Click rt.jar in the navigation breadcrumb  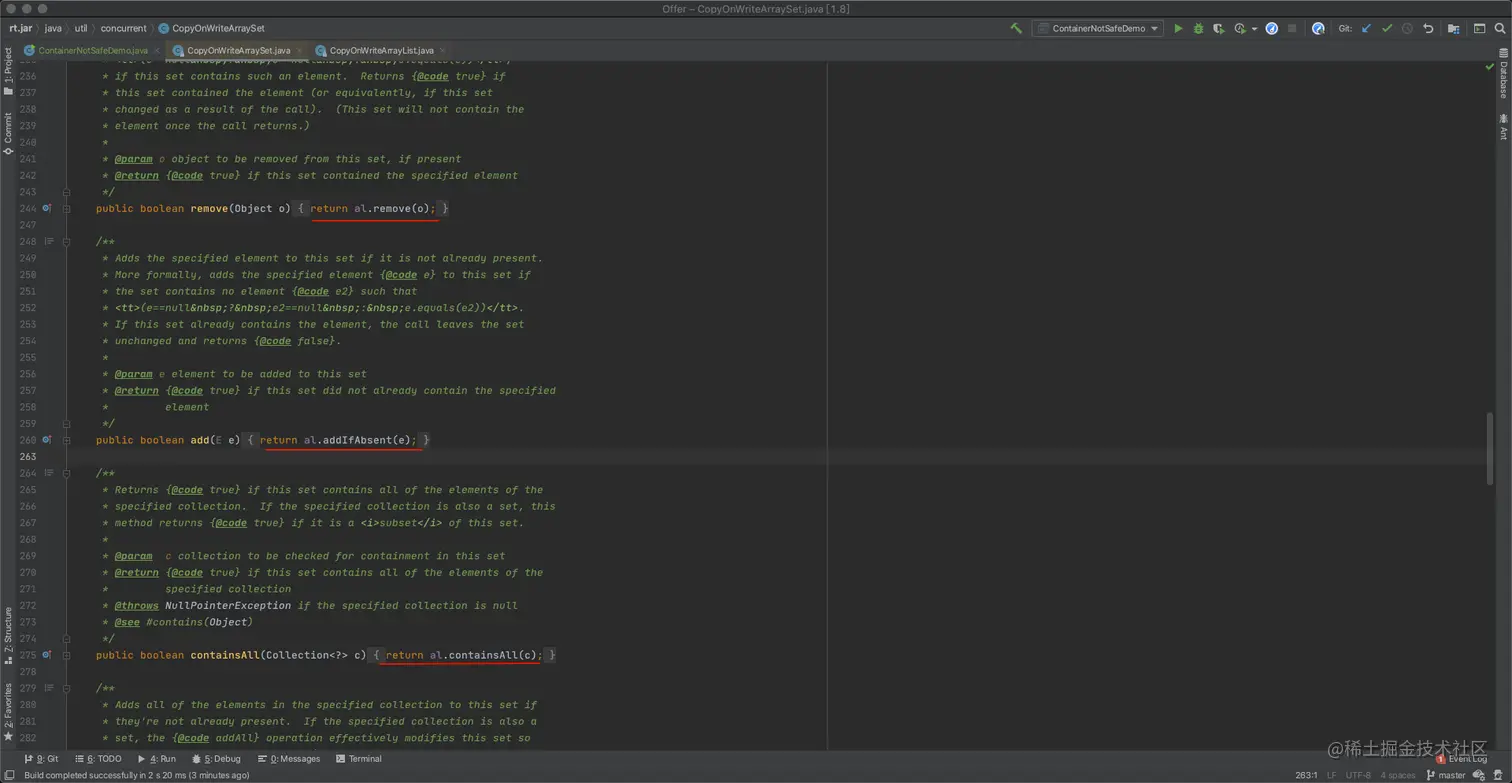(21, 28)
